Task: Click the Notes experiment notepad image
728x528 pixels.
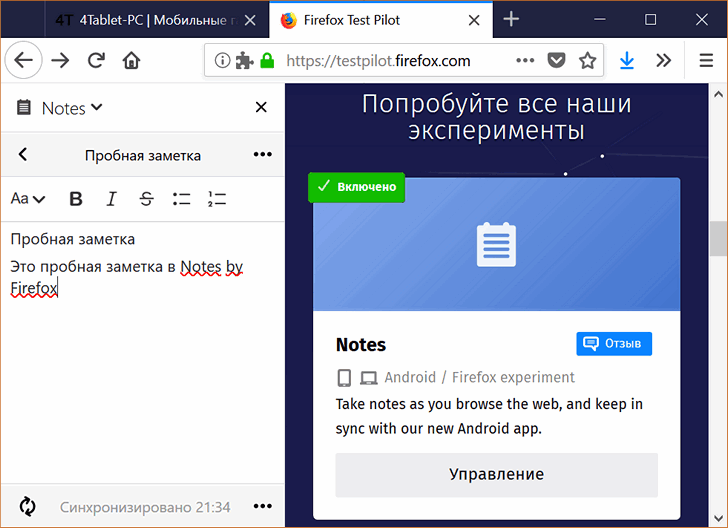Action: tap(496, 244)
